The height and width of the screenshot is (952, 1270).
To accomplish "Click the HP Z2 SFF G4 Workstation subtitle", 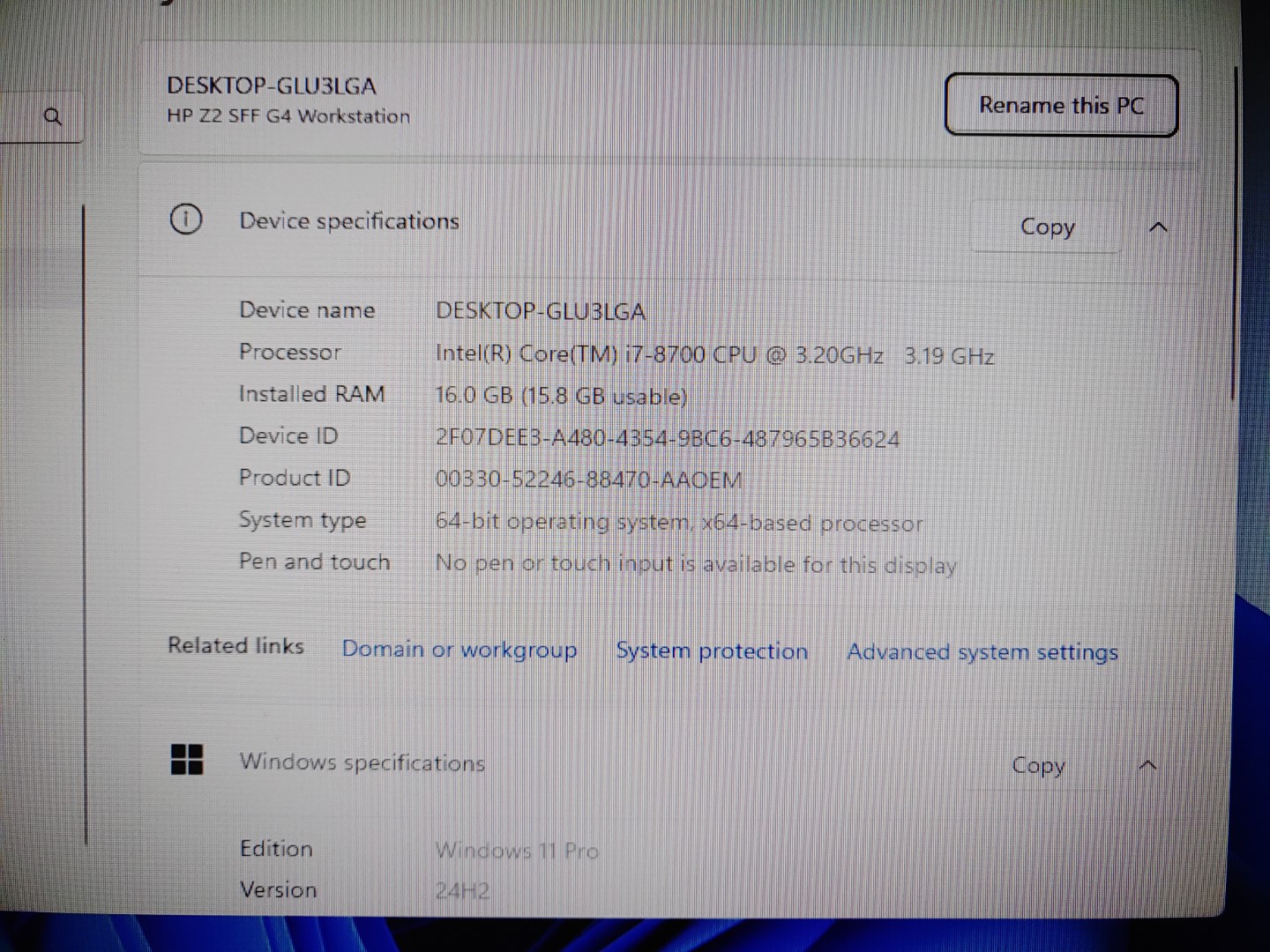I will pyautogui.click(x=288, y=115).
